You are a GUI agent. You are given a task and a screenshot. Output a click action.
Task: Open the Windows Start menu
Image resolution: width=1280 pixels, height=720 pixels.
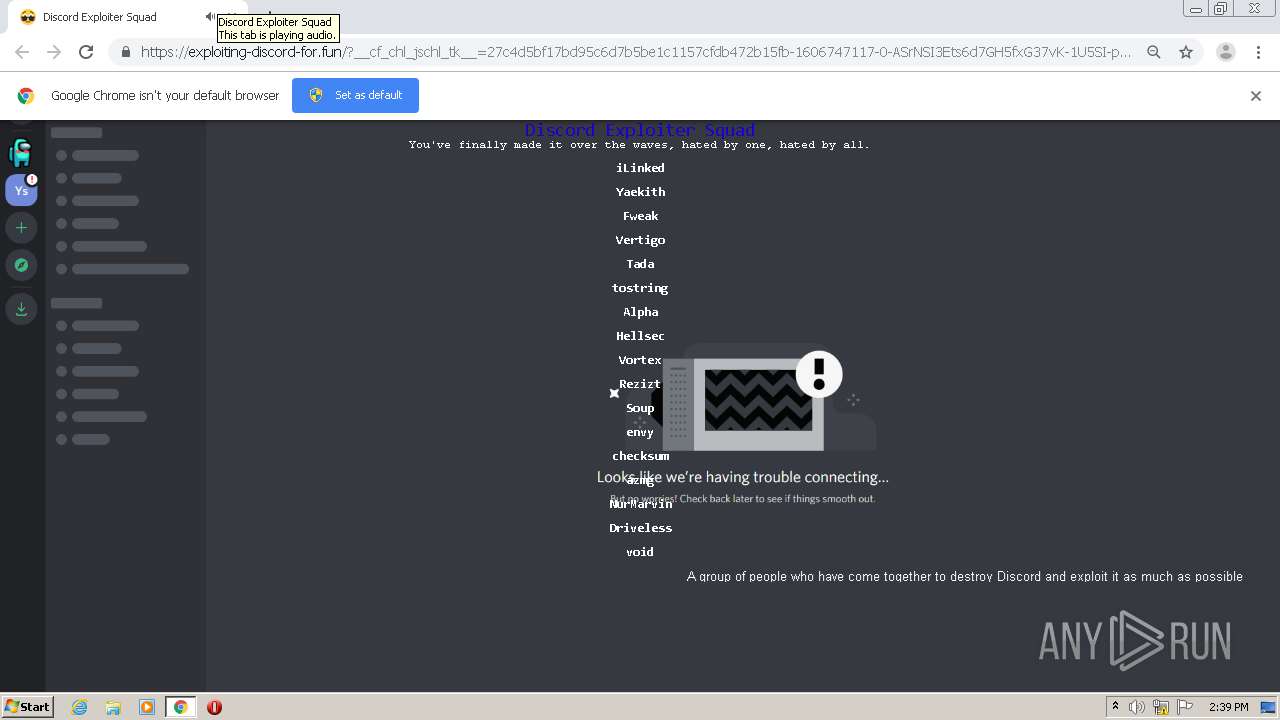point(28,706)
